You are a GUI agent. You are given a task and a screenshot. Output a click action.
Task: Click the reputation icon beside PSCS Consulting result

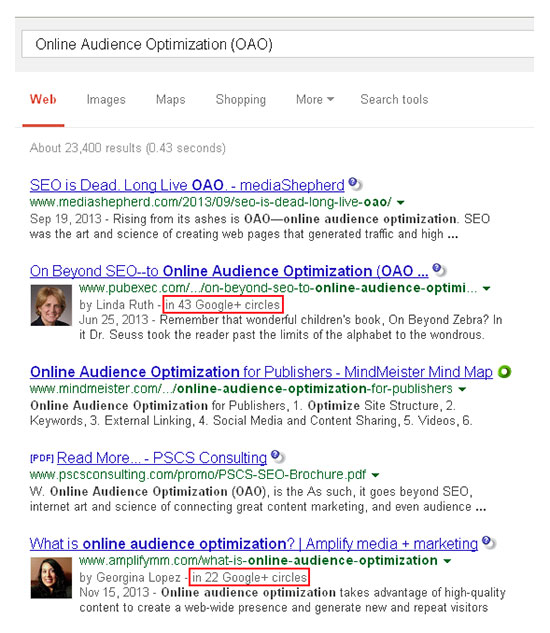[x=278, y=457]
